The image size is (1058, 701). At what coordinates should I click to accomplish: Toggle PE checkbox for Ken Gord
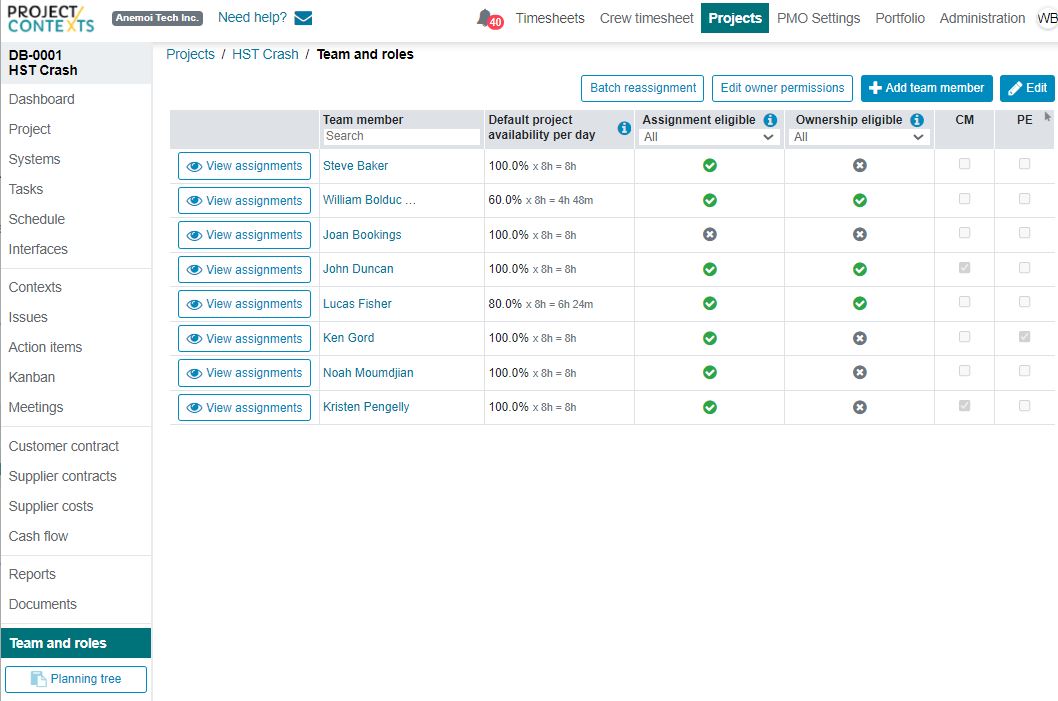(x=1024, y=337)
